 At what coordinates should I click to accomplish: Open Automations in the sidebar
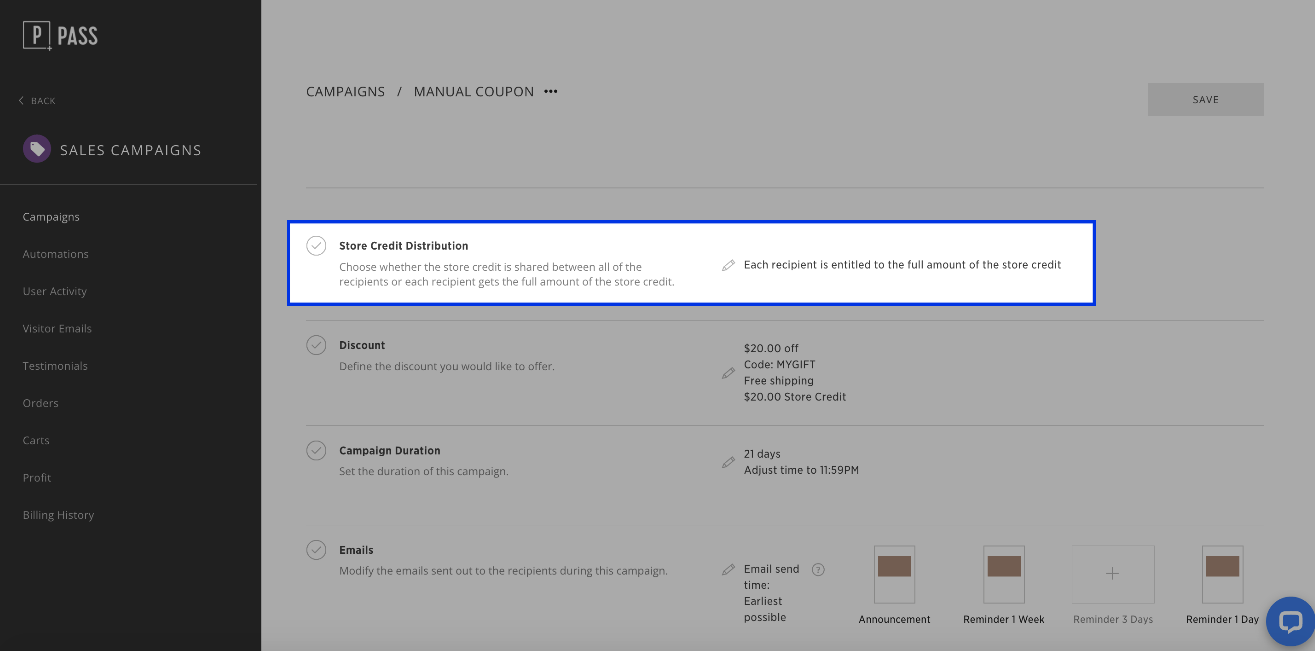56,254
